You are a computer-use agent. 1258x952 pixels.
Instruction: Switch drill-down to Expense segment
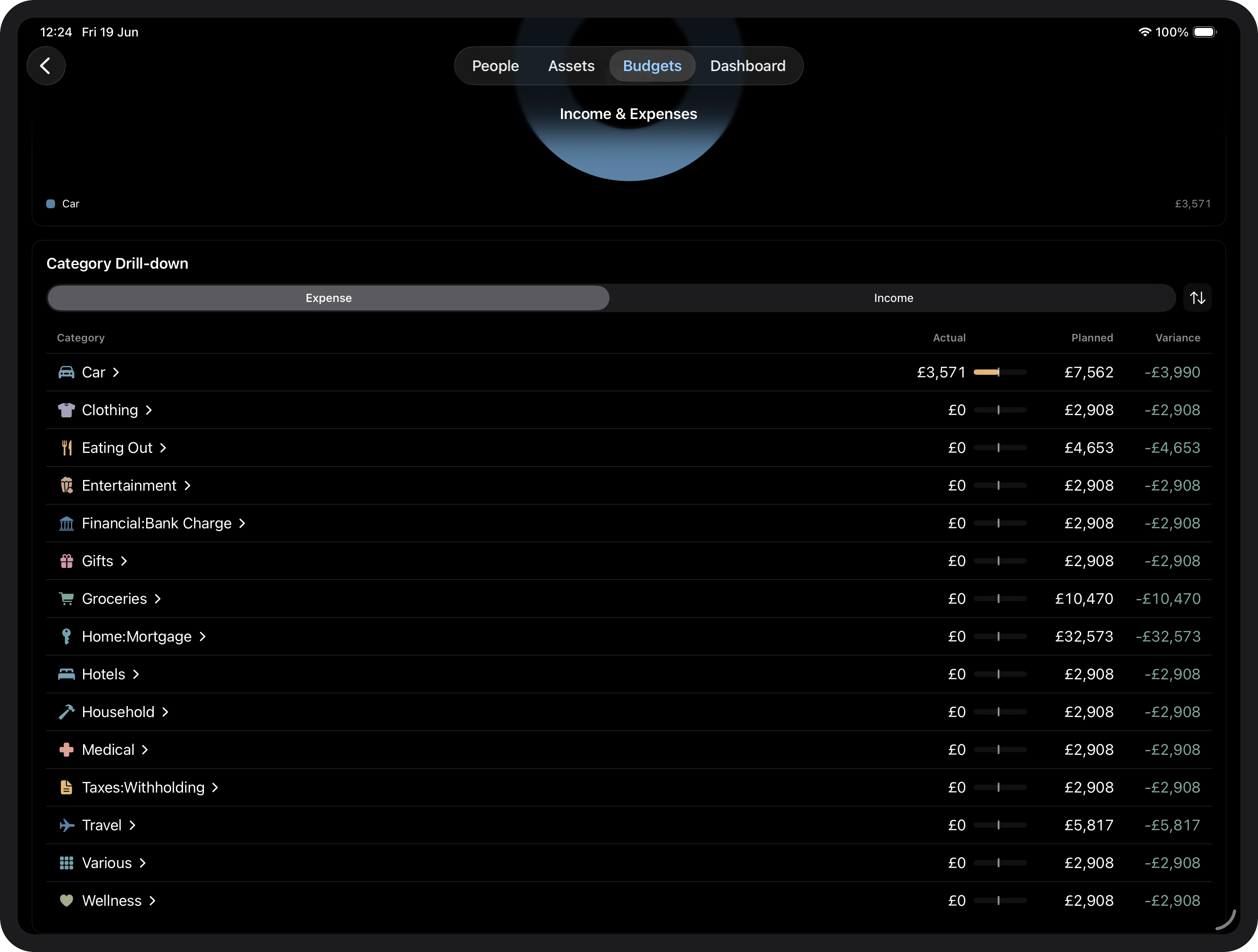point(328,298)
